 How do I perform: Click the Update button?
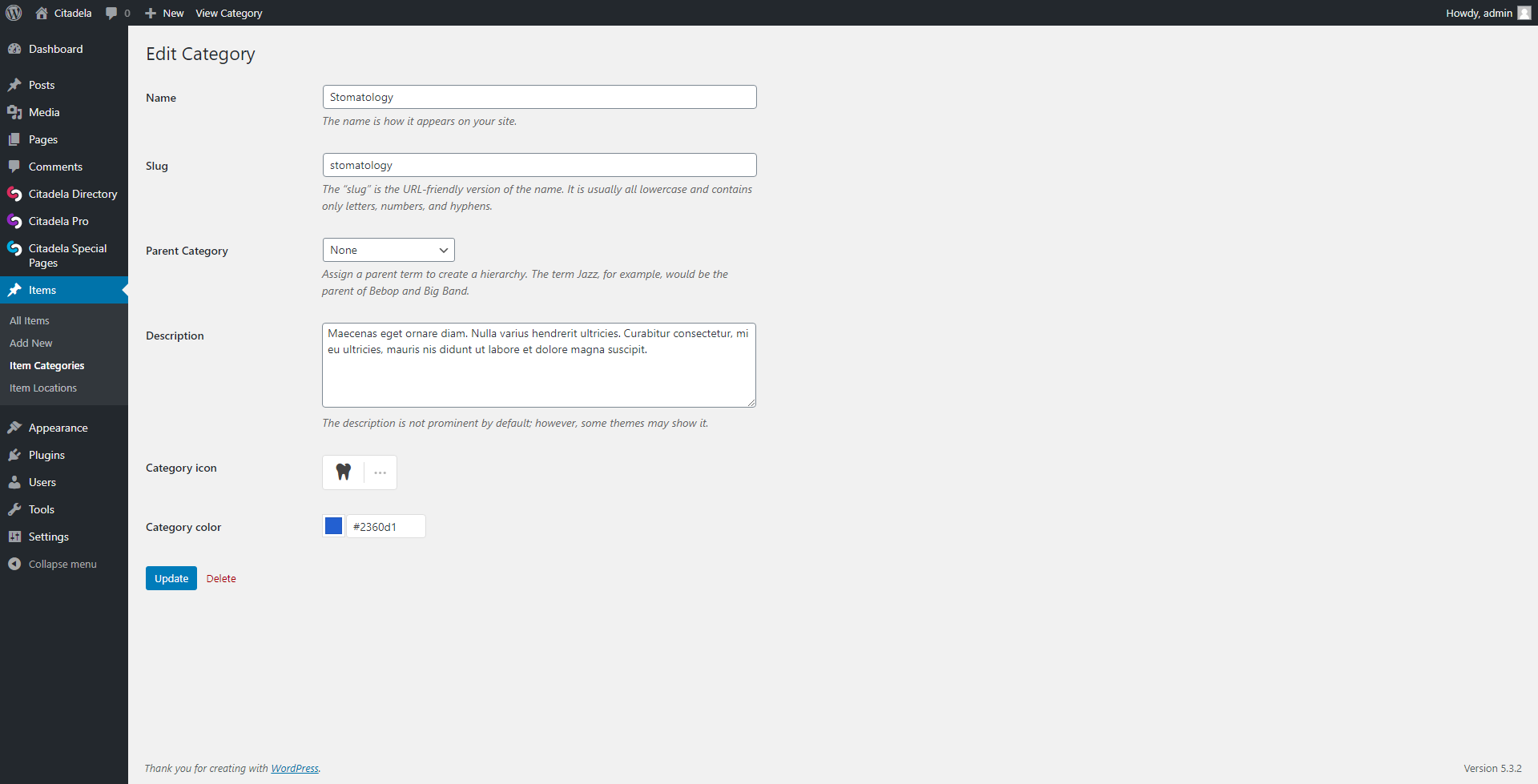[x=171, y=578]
